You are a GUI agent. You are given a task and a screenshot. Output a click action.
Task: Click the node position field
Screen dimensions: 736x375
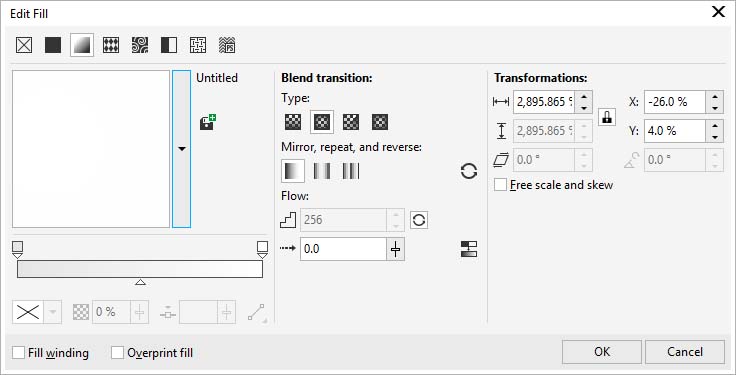click(198, 312)
